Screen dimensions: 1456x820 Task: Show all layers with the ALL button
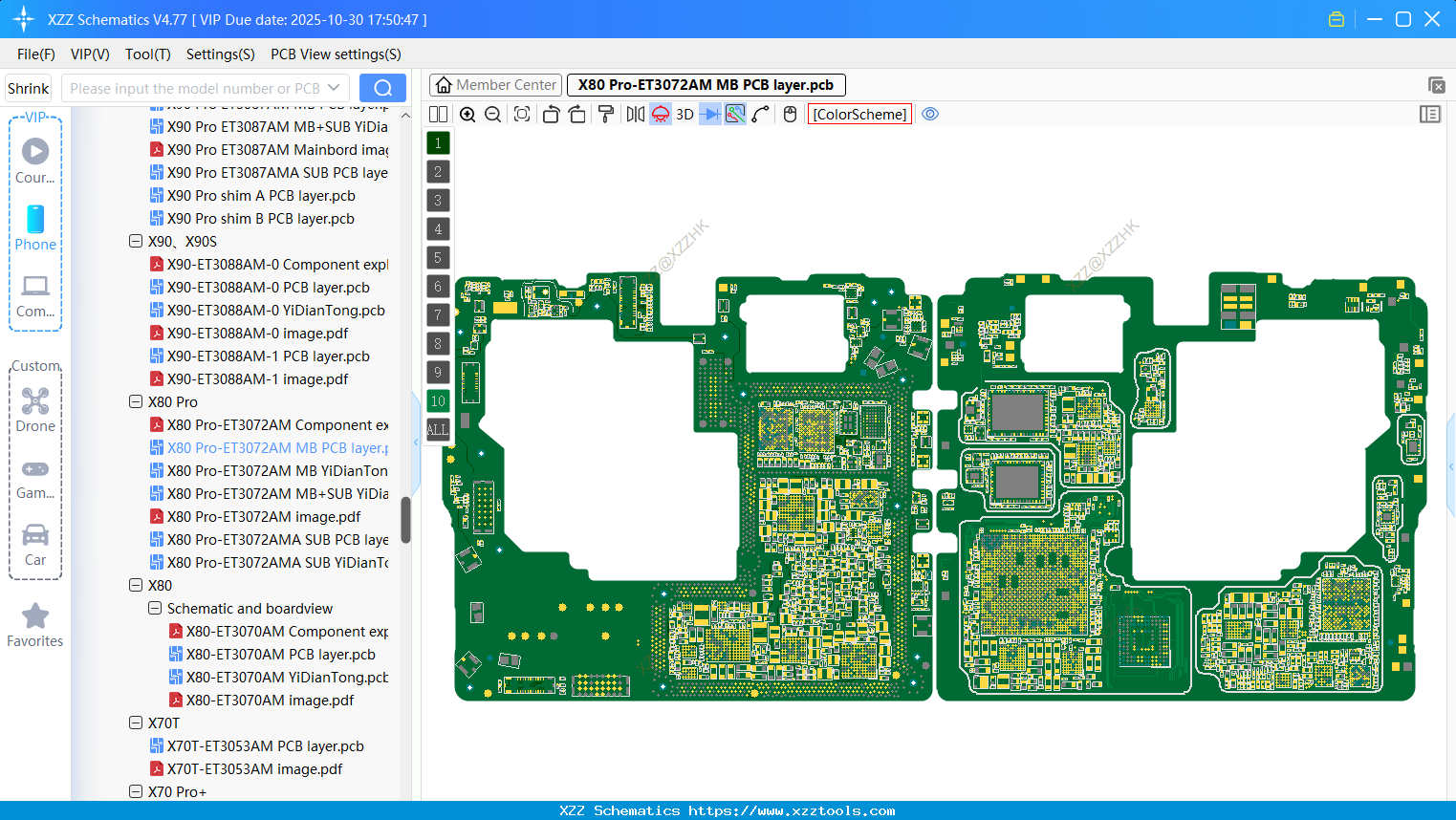[437, 429]
